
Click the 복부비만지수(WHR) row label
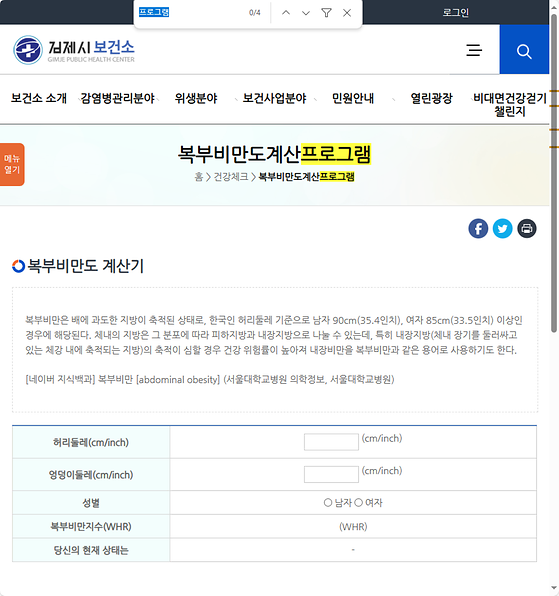coord(91,526)
